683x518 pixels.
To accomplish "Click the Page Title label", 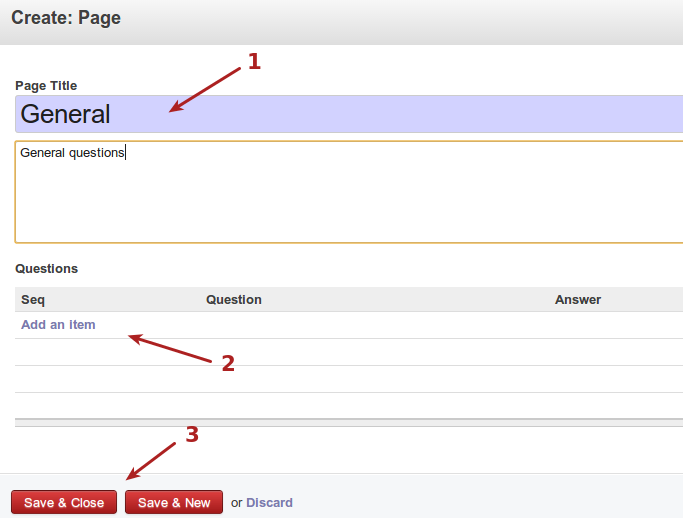I will [46, 86].
